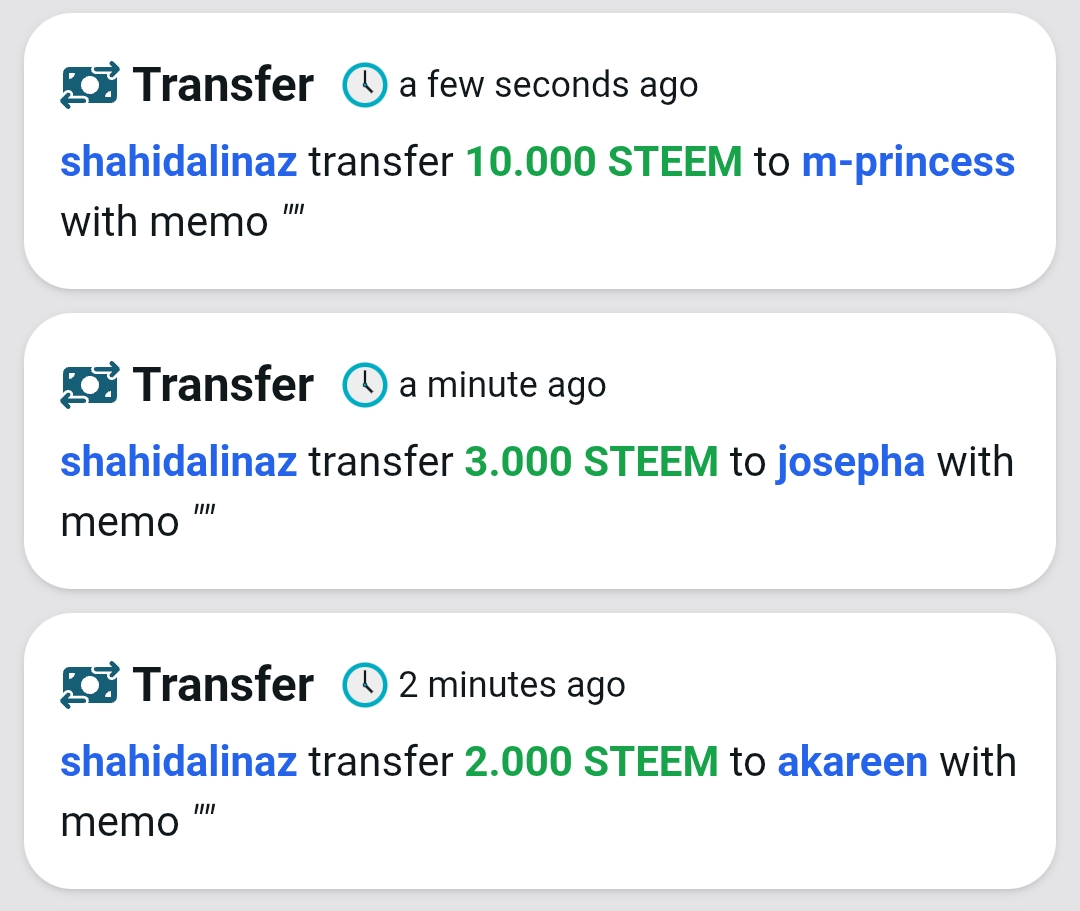Viewport: 1080px width, 911px height.
Task: Click the Transfer heading in akareen card
Action: 223,684
